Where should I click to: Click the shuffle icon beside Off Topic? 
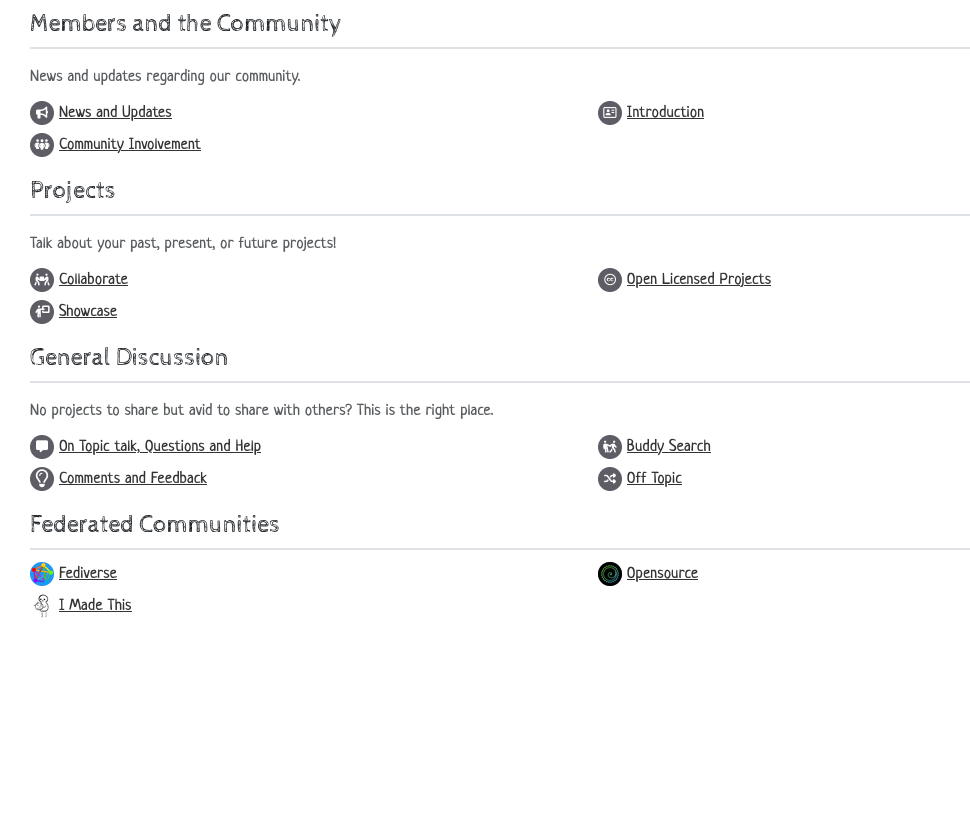610,478
